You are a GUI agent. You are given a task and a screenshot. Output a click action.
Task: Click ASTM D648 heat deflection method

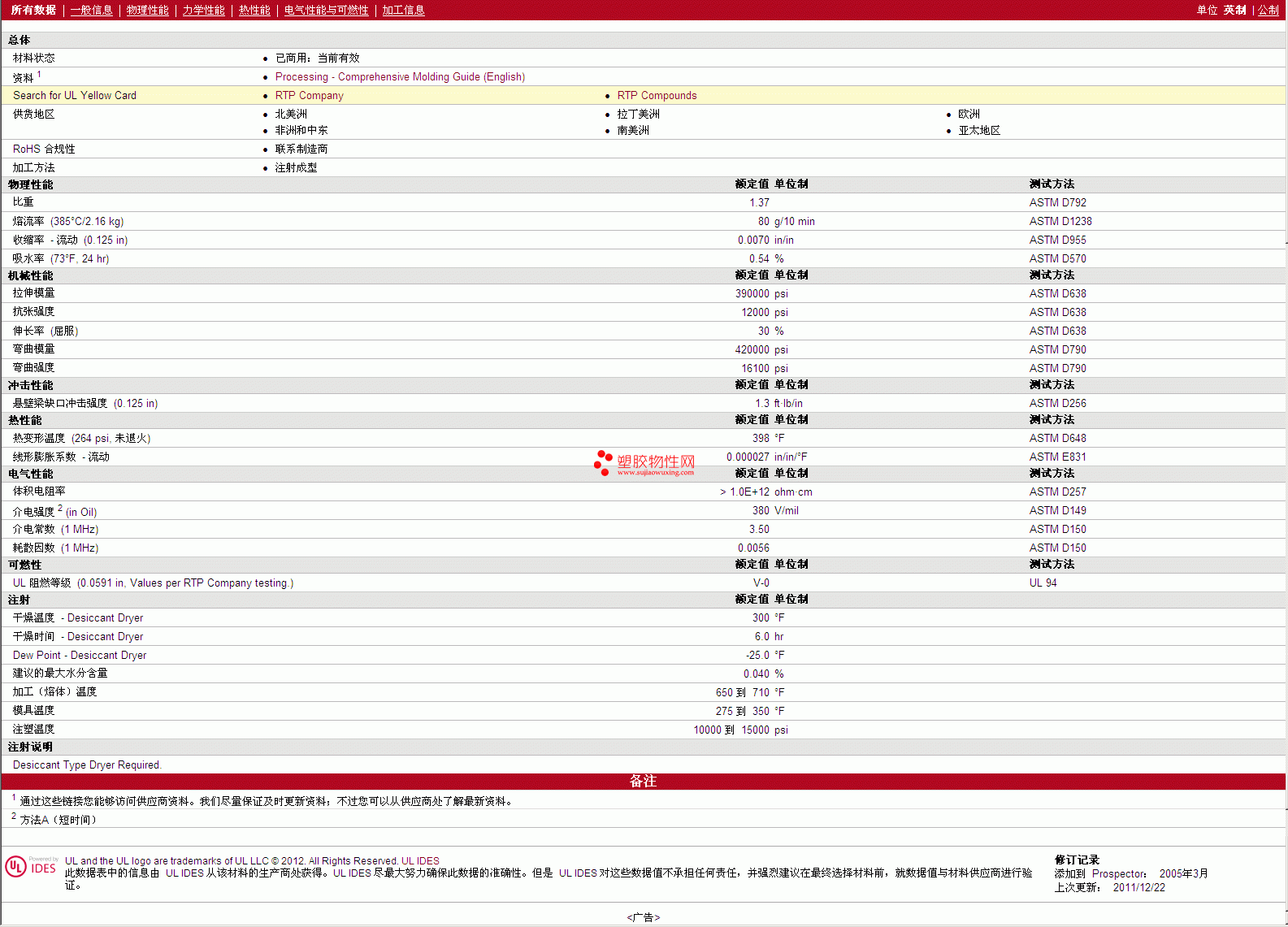coord(1057,439)
